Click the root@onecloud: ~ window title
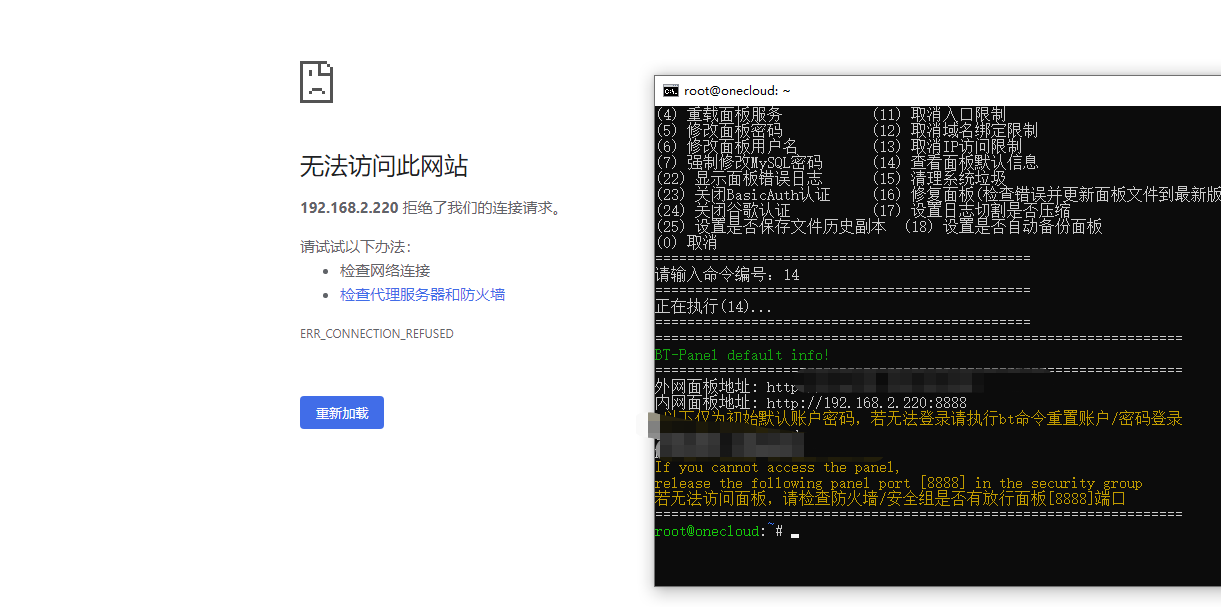The image size is (1221, 607). tap(738, 91)
